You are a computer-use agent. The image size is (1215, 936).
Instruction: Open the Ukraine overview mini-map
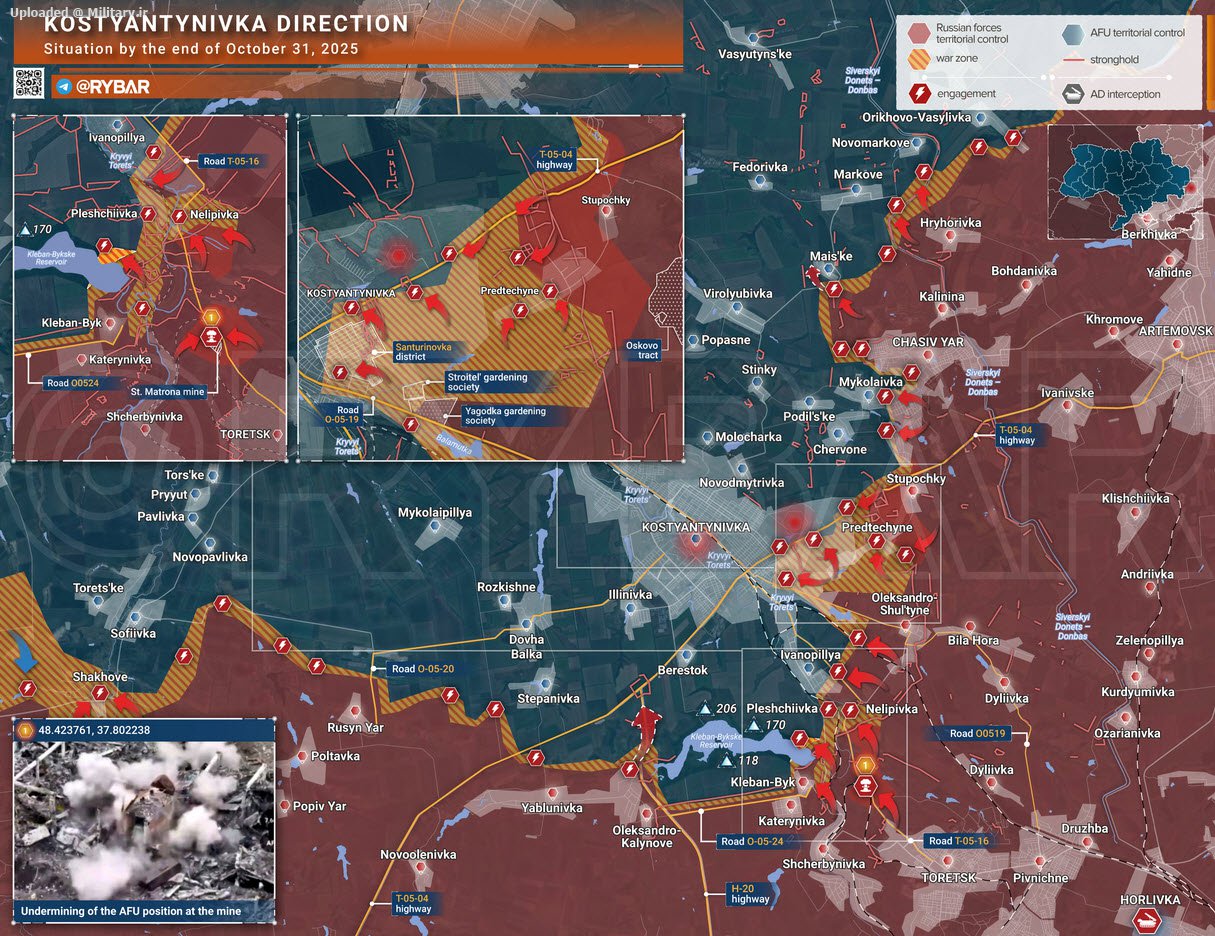(x=1123, y=182)
